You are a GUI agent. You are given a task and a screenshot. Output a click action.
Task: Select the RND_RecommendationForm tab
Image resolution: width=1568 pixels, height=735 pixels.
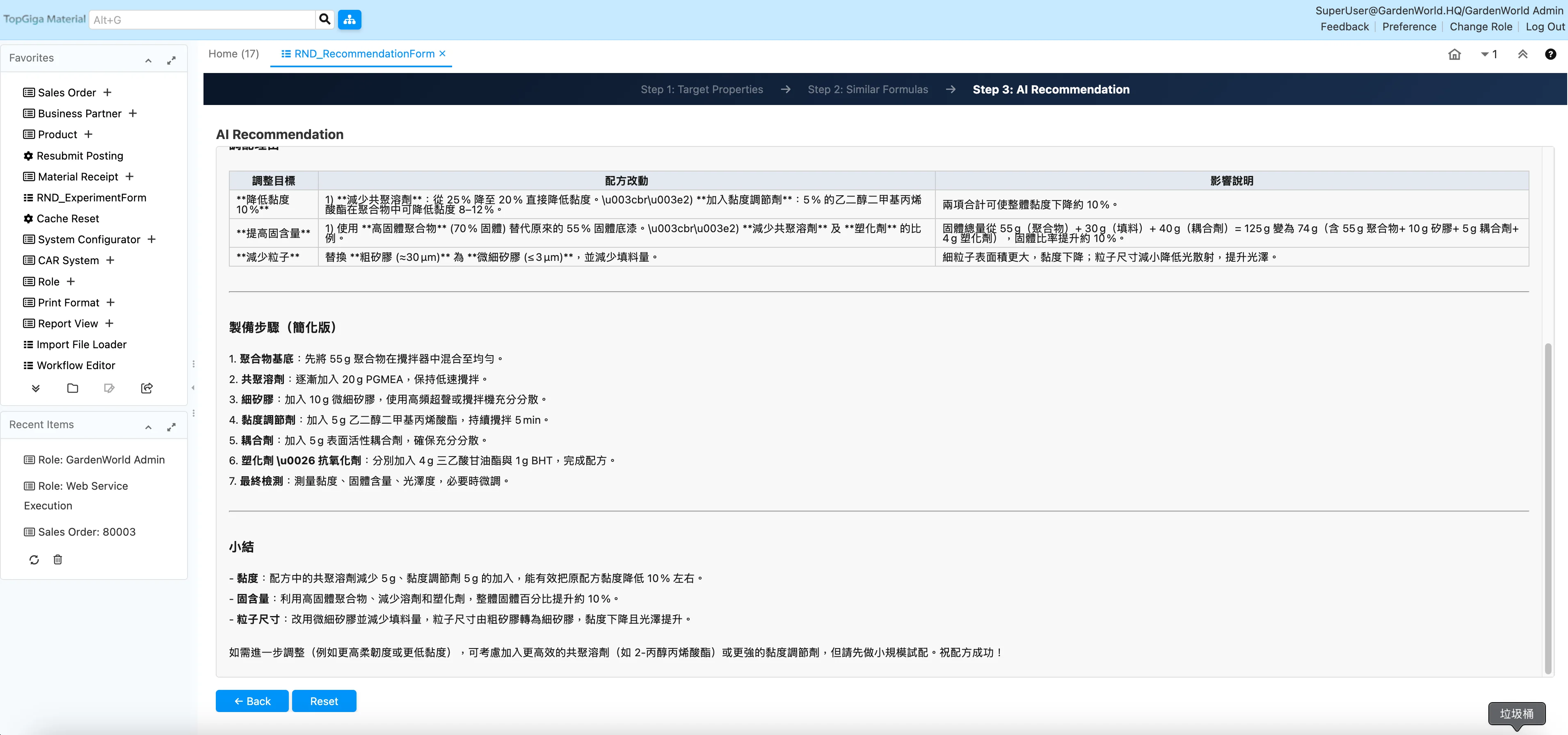[x=360, y=54]
